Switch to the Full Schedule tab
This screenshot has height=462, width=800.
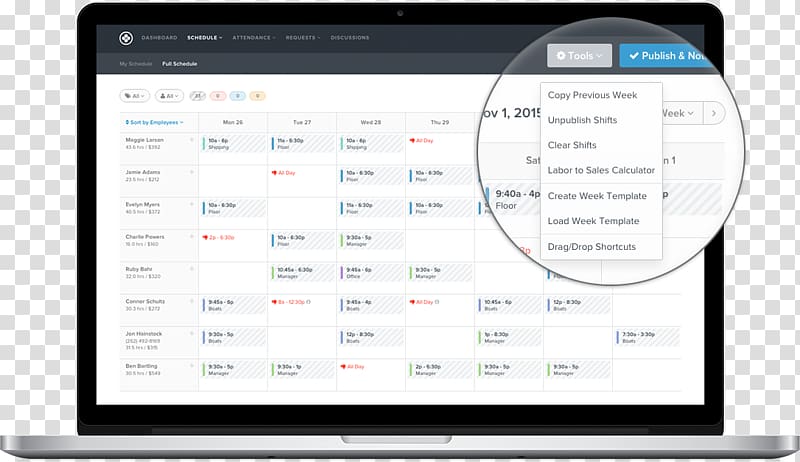coord(180,64)
